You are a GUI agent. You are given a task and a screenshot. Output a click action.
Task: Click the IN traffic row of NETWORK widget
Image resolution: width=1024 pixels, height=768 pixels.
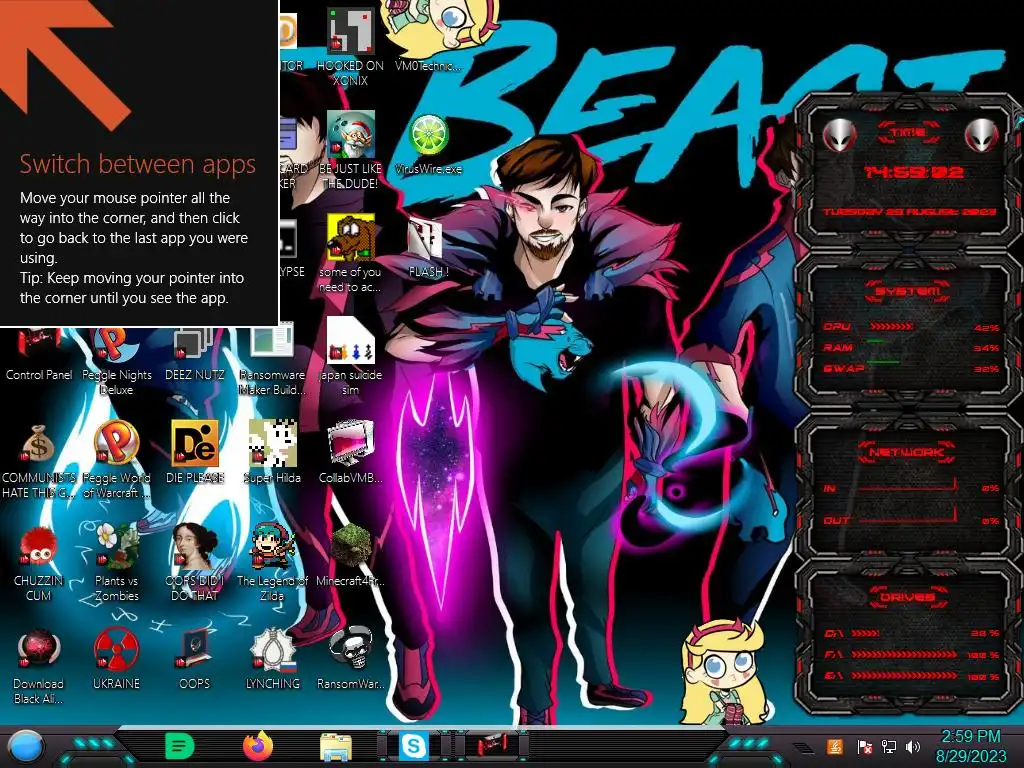910,487
